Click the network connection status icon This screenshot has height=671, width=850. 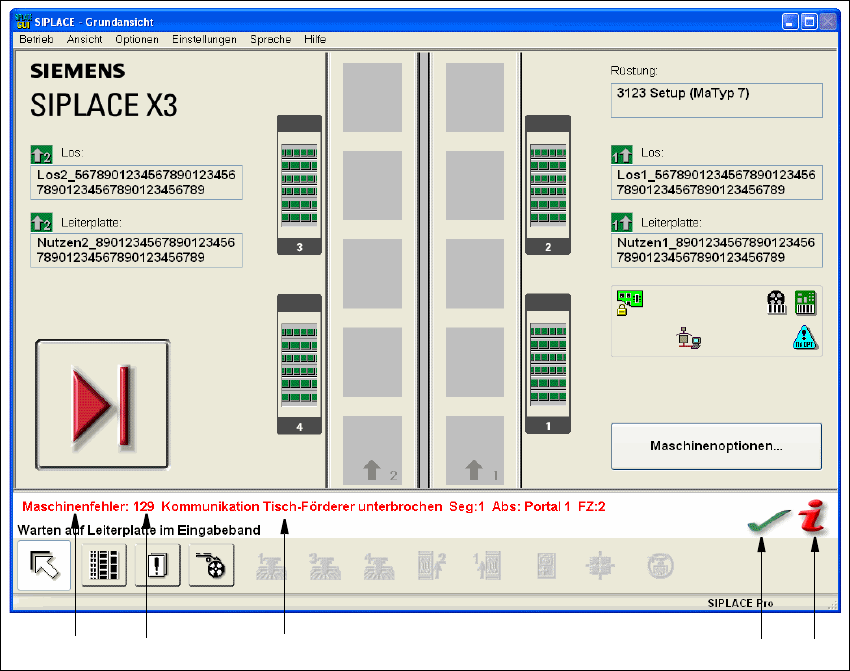click(x=688, y=338)
